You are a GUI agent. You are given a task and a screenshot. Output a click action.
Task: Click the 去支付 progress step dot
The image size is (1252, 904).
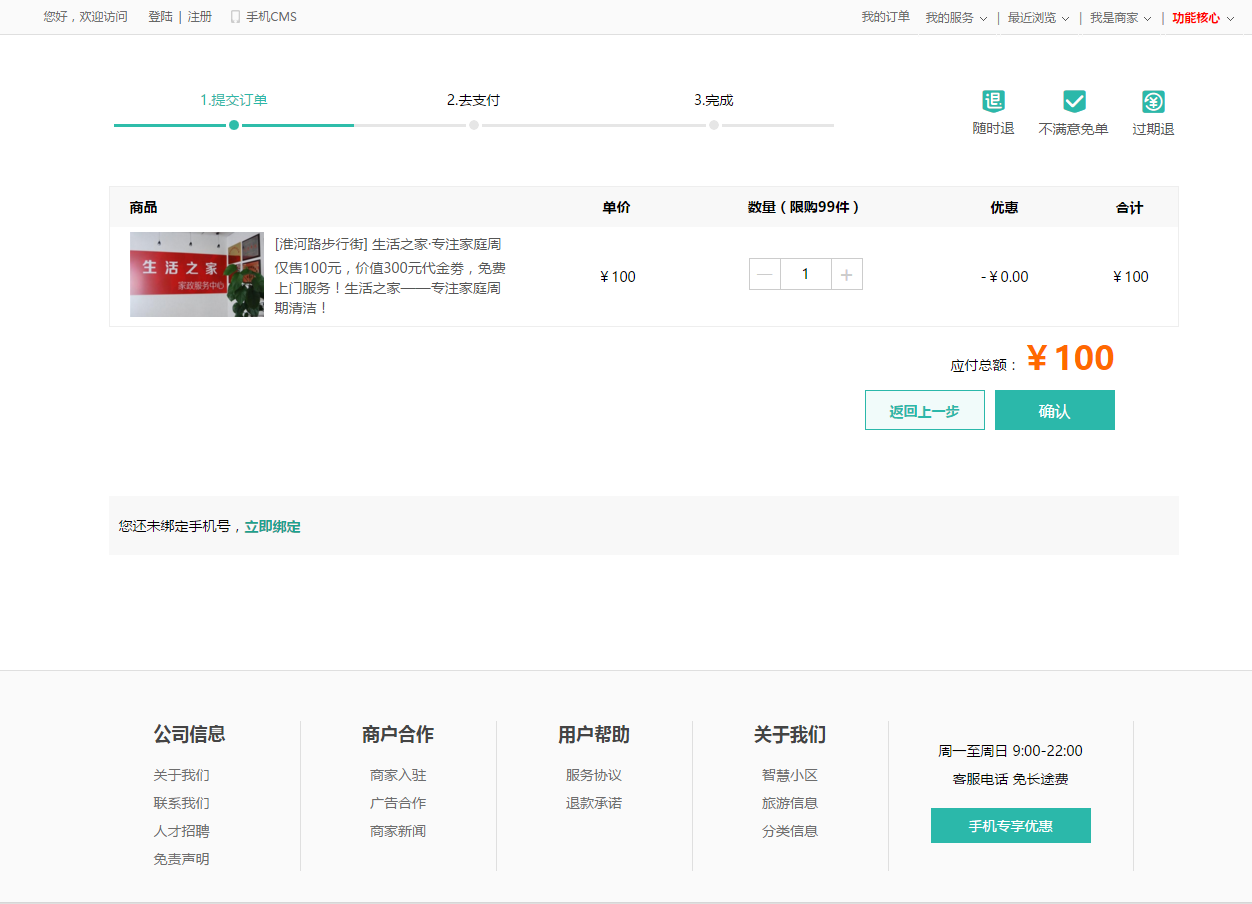[x=474, y=125]
